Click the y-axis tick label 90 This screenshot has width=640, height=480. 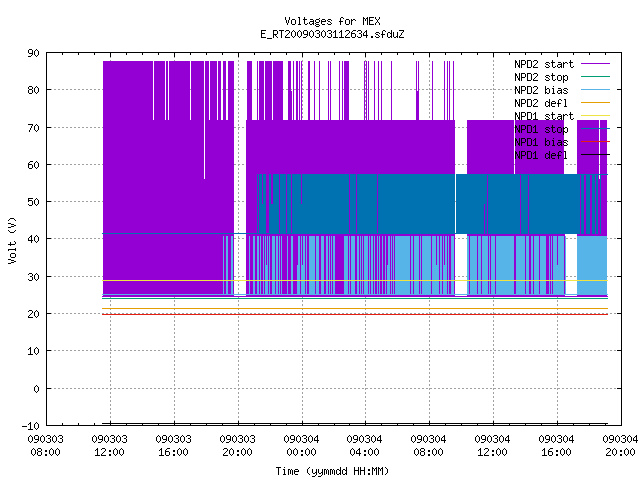tap(33, 53)
